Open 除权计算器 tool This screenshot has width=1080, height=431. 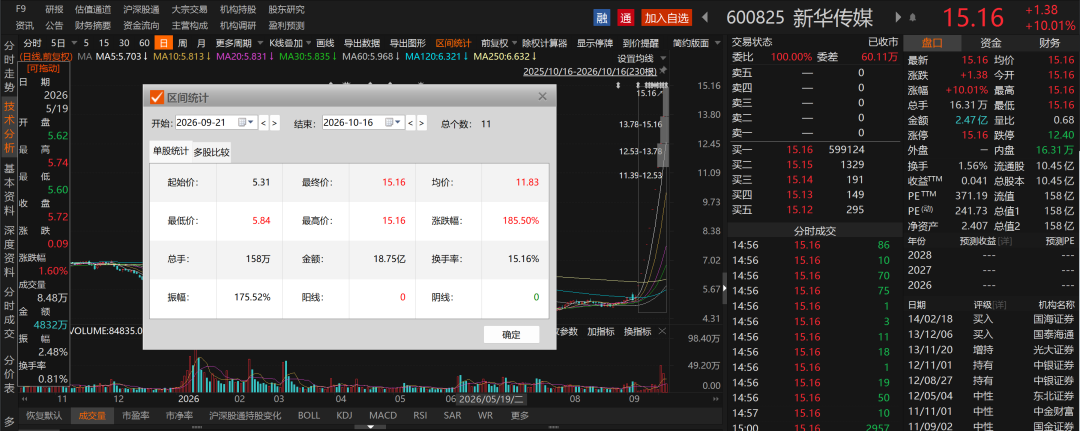pos(544,43)
